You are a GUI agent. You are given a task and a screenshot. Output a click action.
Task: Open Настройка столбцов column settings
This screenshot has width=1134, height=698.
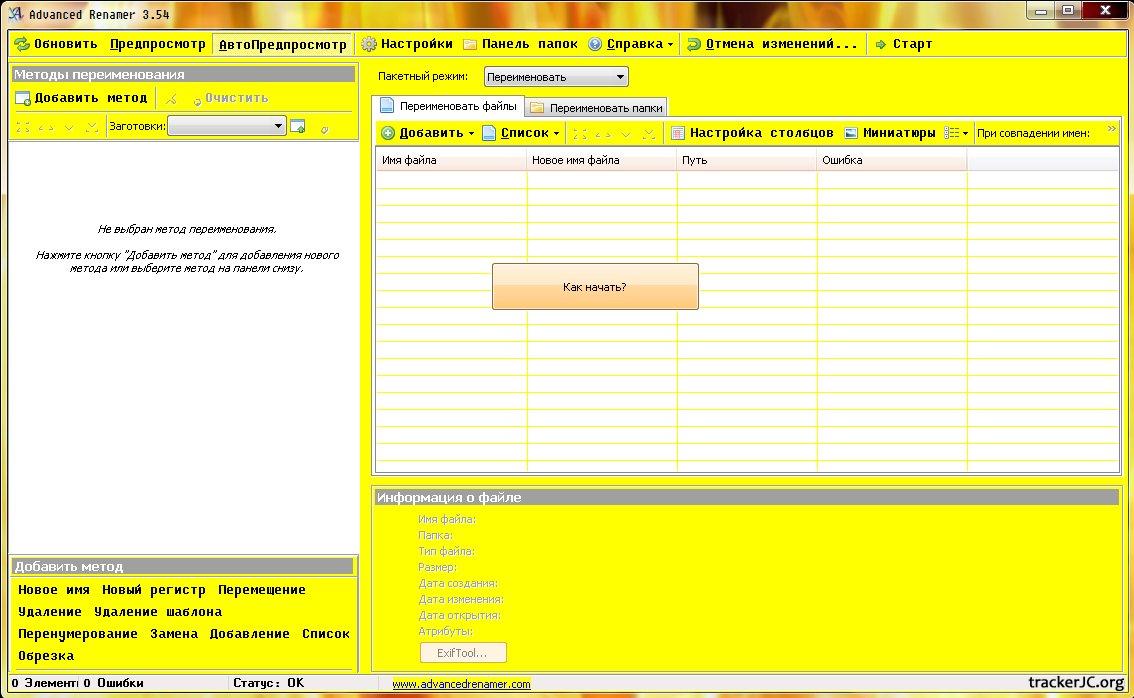pyautogui.click(x=751, y=133)
